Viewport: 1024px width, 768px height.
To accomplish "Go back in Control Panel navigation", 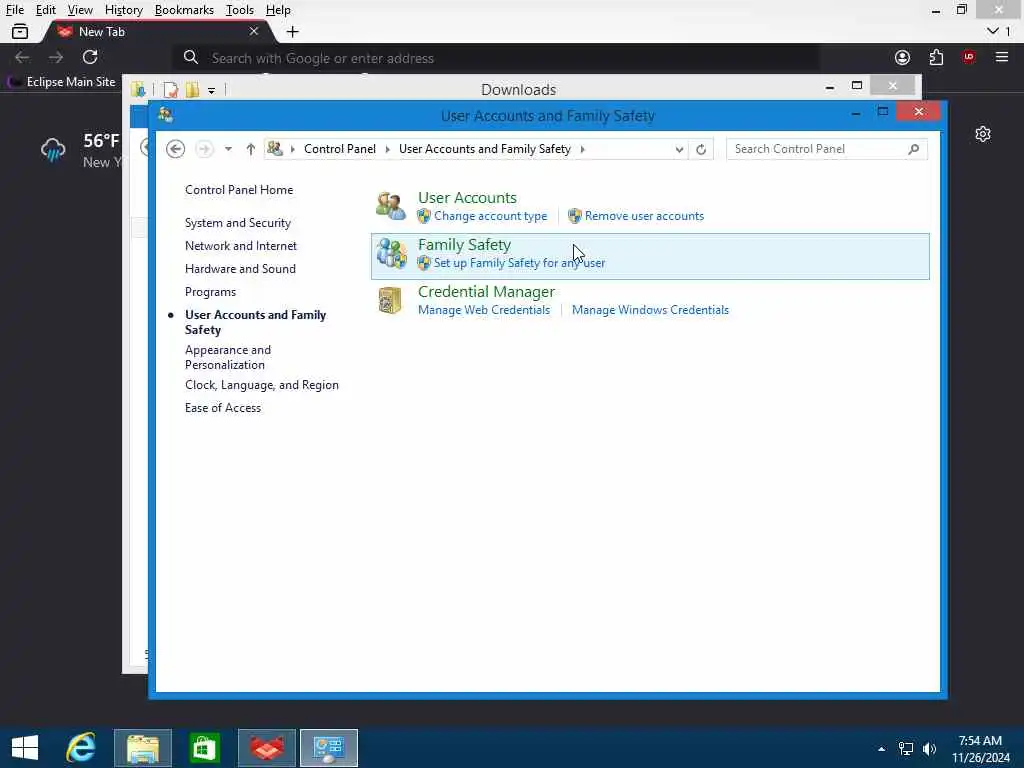I will coord(175,149).
